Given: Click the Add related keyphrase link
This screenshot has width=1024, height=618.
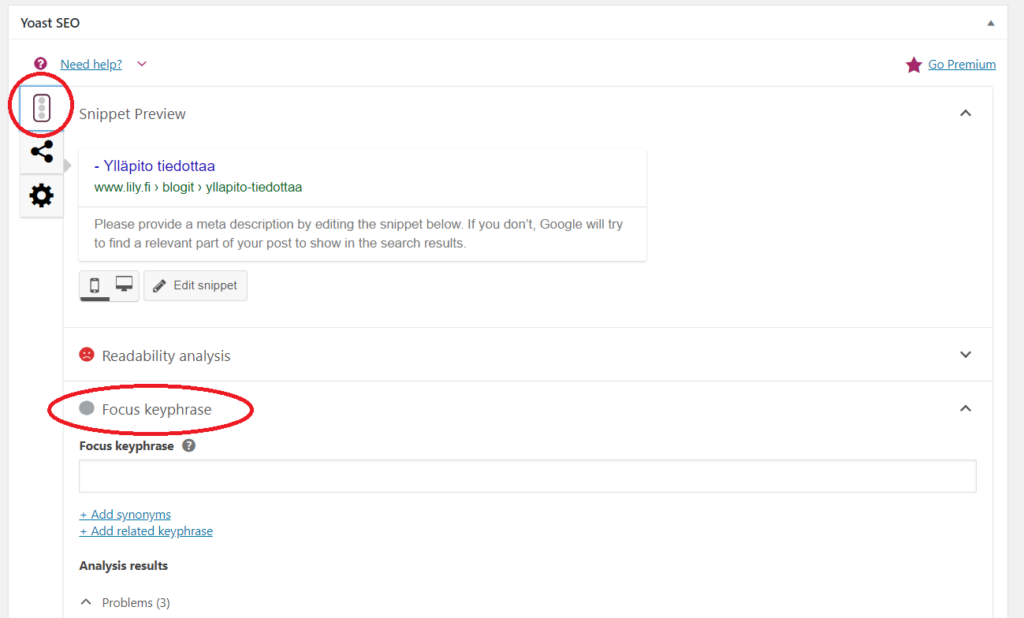Looking at the screenshot, I should pyautogui.click(x=146, y=531).
